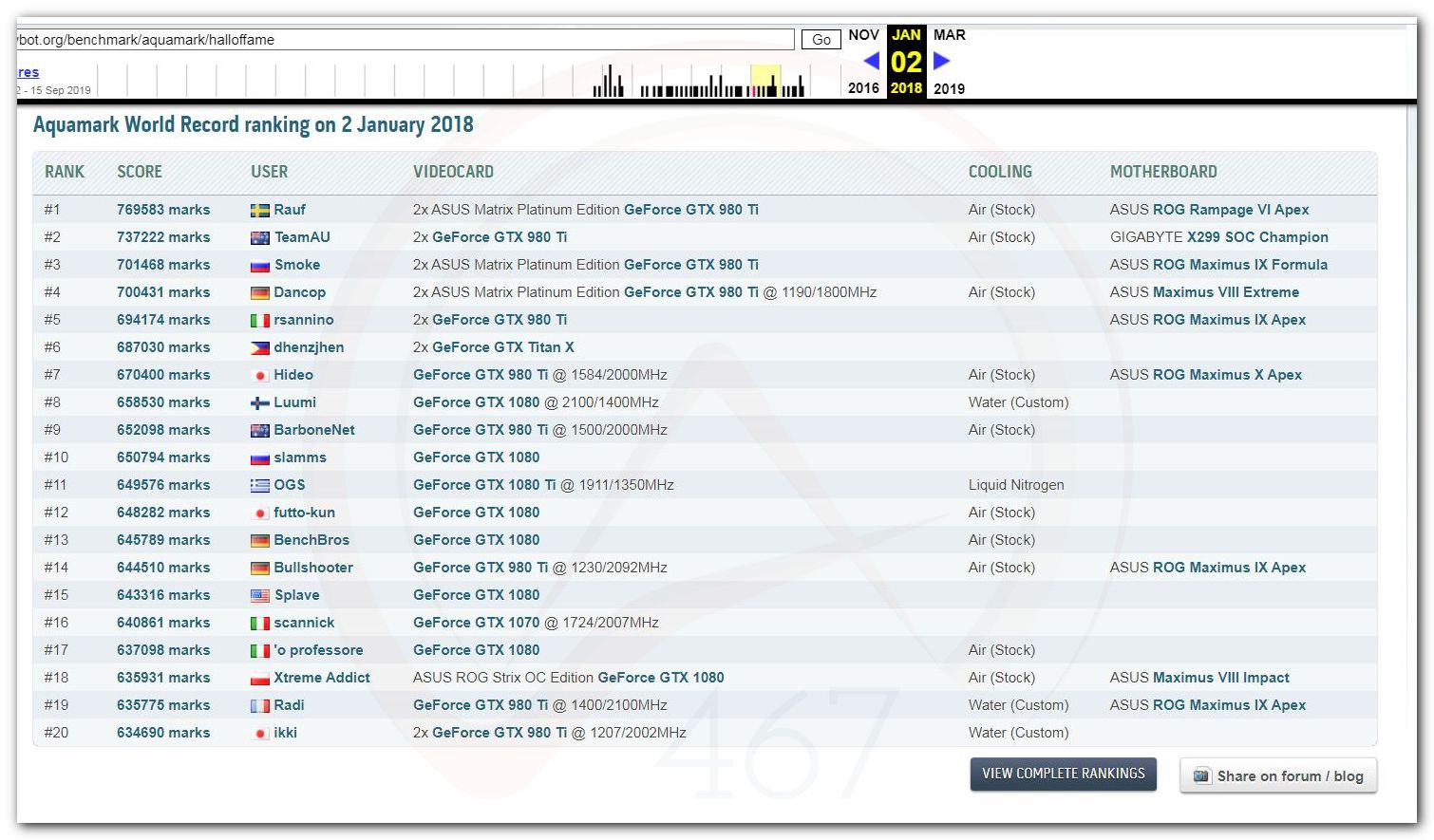The height and width of the screenshot is (840, 1434).
Task: Open the GeForce GTX 1070 link in scannick's row
Action: coord(476,623)
